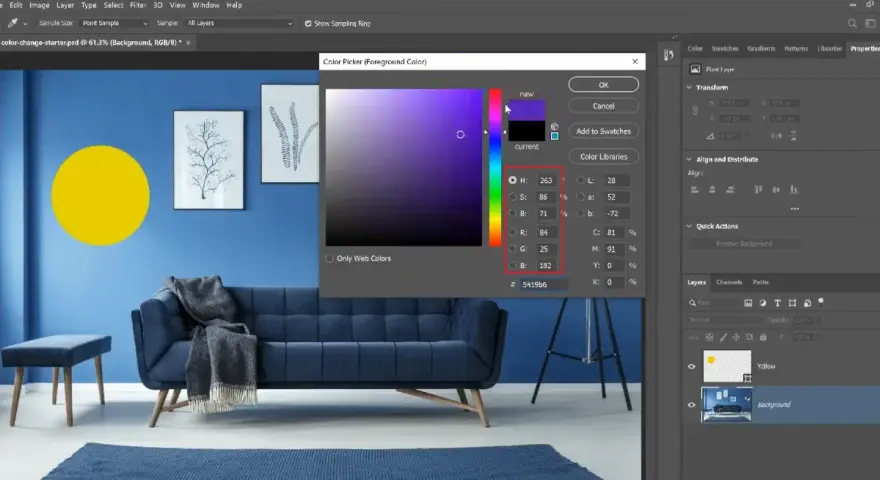Open the collapsed History panel icon

coord(668,55)
